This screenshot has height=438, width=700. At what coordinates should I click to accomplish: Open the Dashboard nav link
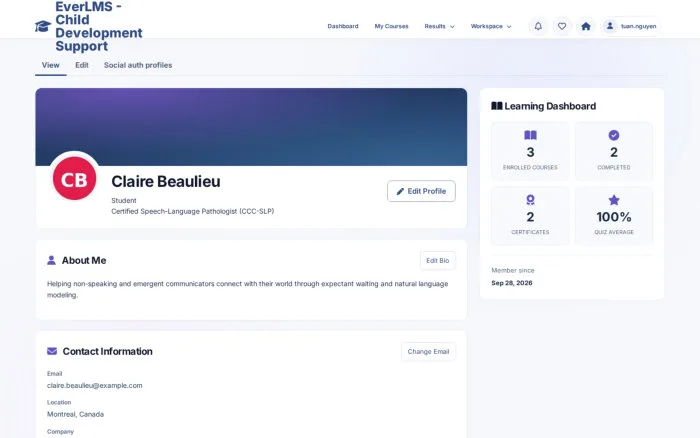coord(343,26)
